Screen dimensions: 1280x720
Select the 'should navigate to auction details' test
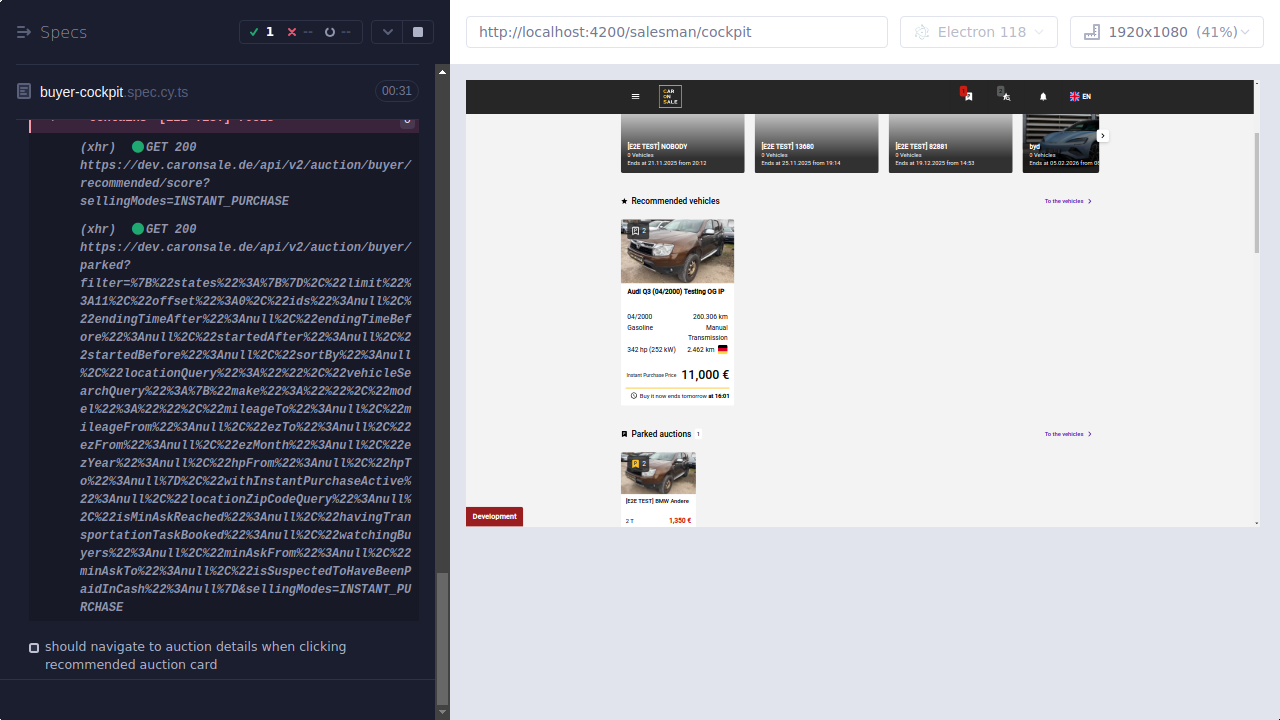point(194,655)
